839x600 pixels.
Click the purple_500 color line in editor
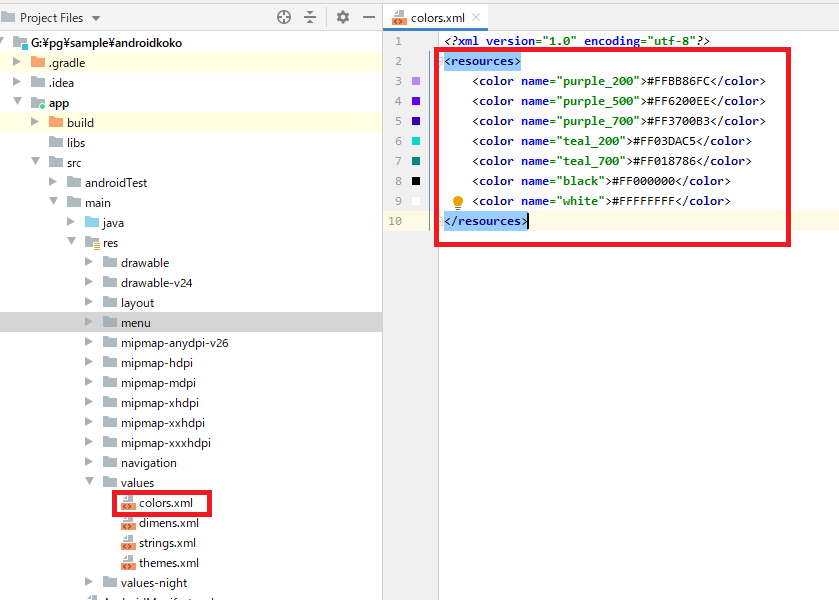tap(619, 101)
